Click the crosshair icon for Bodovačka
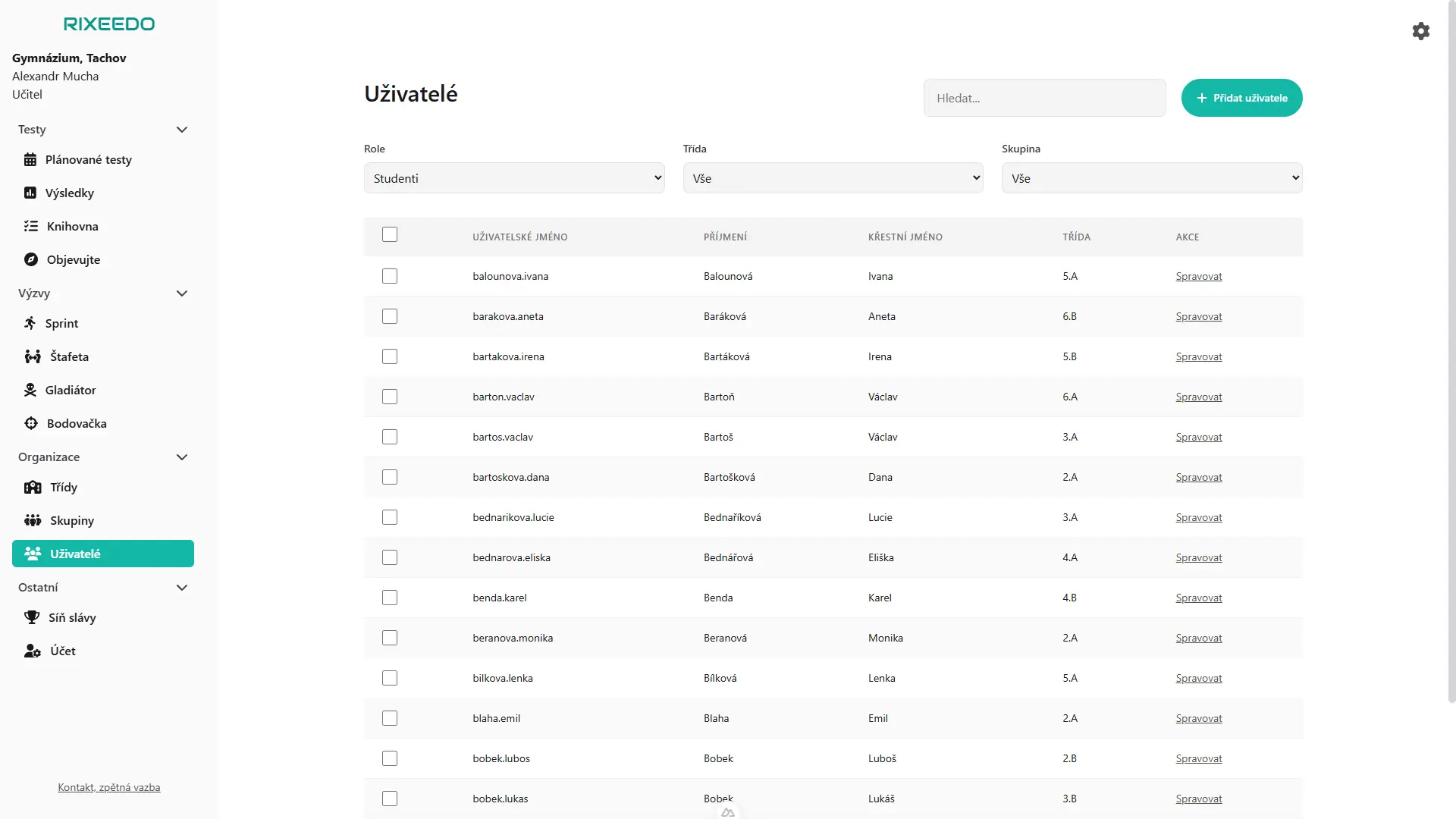This screenshot has height=819, width=1456. [31, 424]
